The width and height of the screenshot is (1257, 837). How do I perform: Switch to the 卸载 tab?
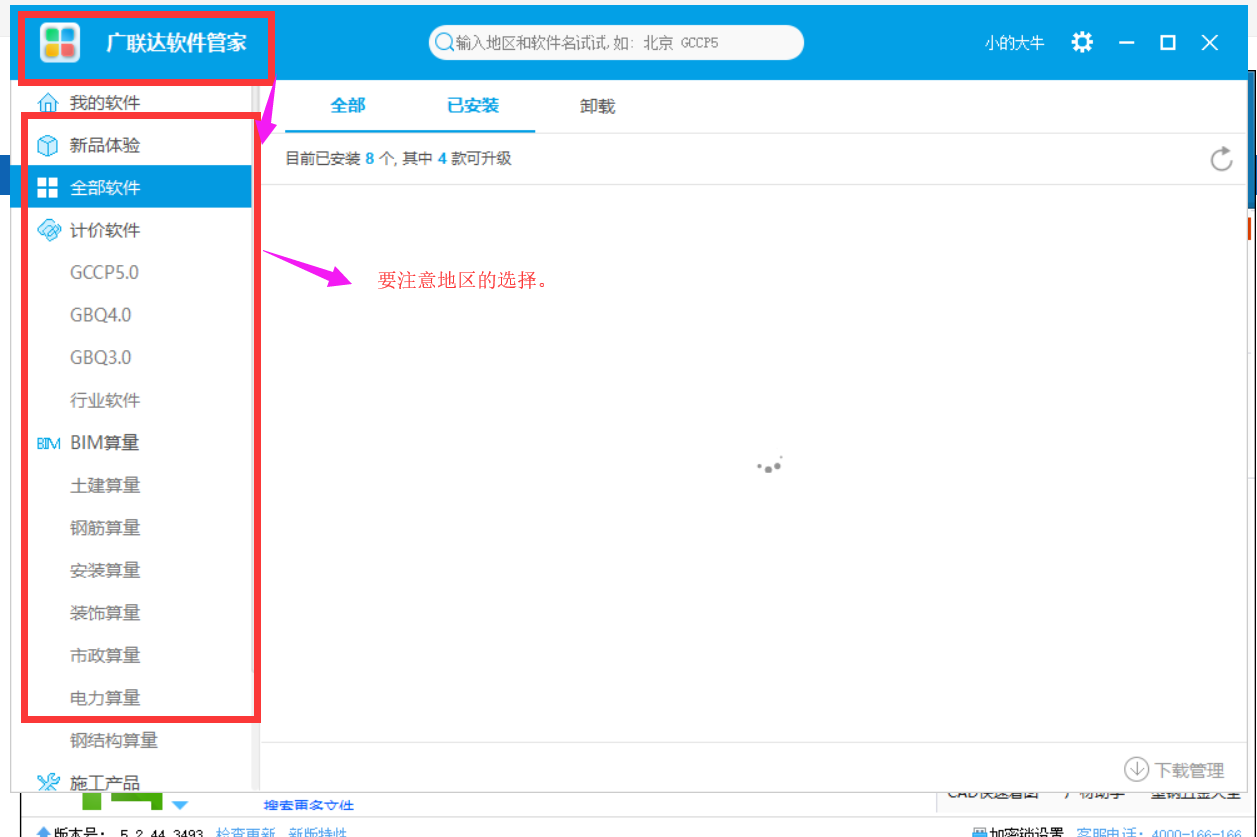pyautogui.click(x=597, y=106)
